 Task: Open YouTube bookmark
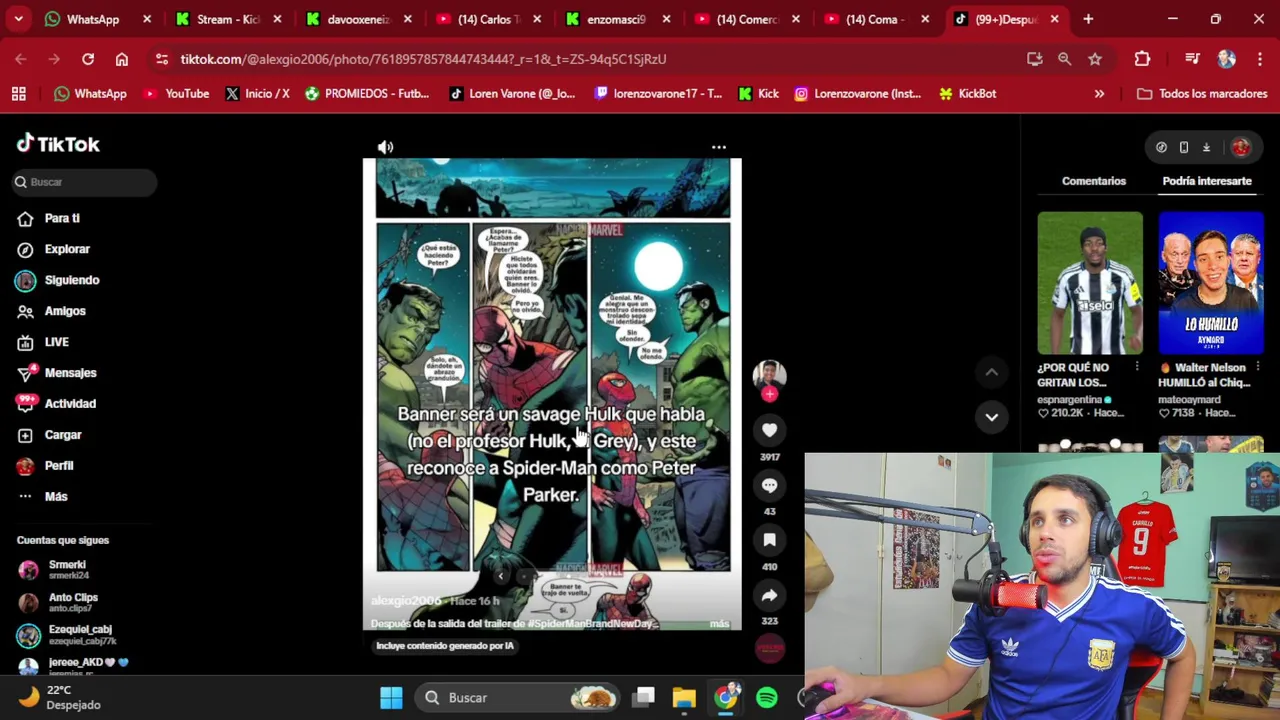177,94
